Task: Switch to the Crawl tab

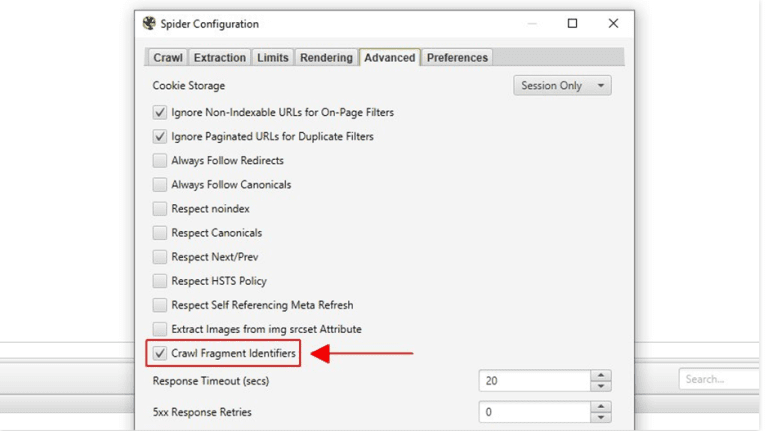Action: pyautogui.click(x=168, y=58)
